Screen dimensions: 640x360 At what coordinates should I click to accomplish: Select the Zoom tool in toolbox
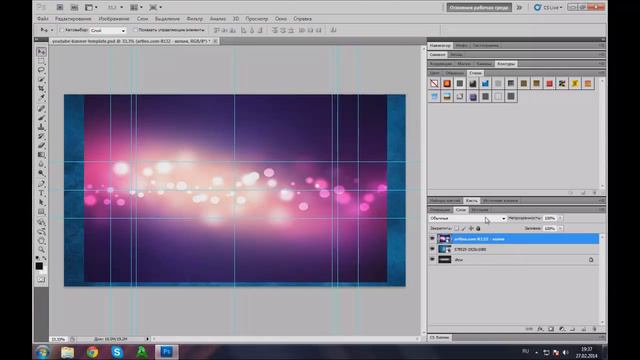click(x=41, y=249)
